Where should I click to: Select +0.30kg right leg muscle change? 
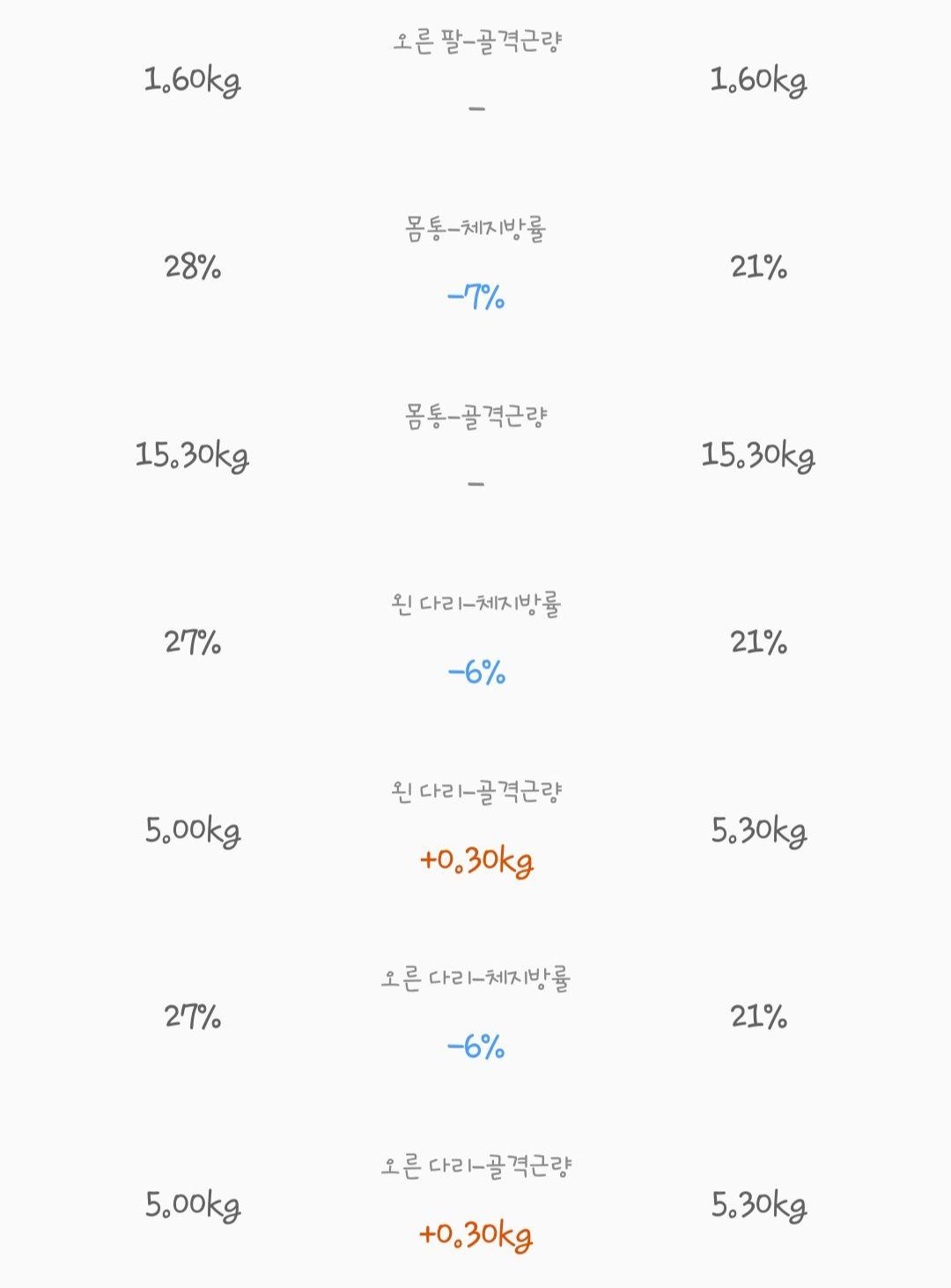pos(476,1235)
